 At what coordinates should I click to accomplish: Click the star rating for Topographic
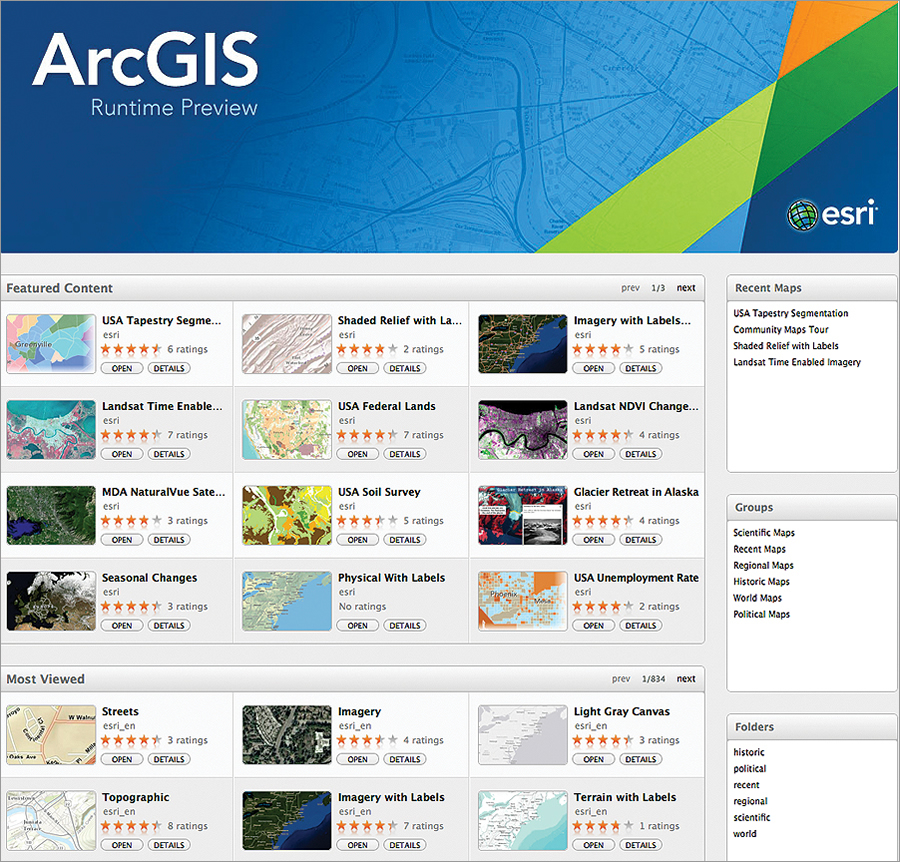(x=131, y=826)
